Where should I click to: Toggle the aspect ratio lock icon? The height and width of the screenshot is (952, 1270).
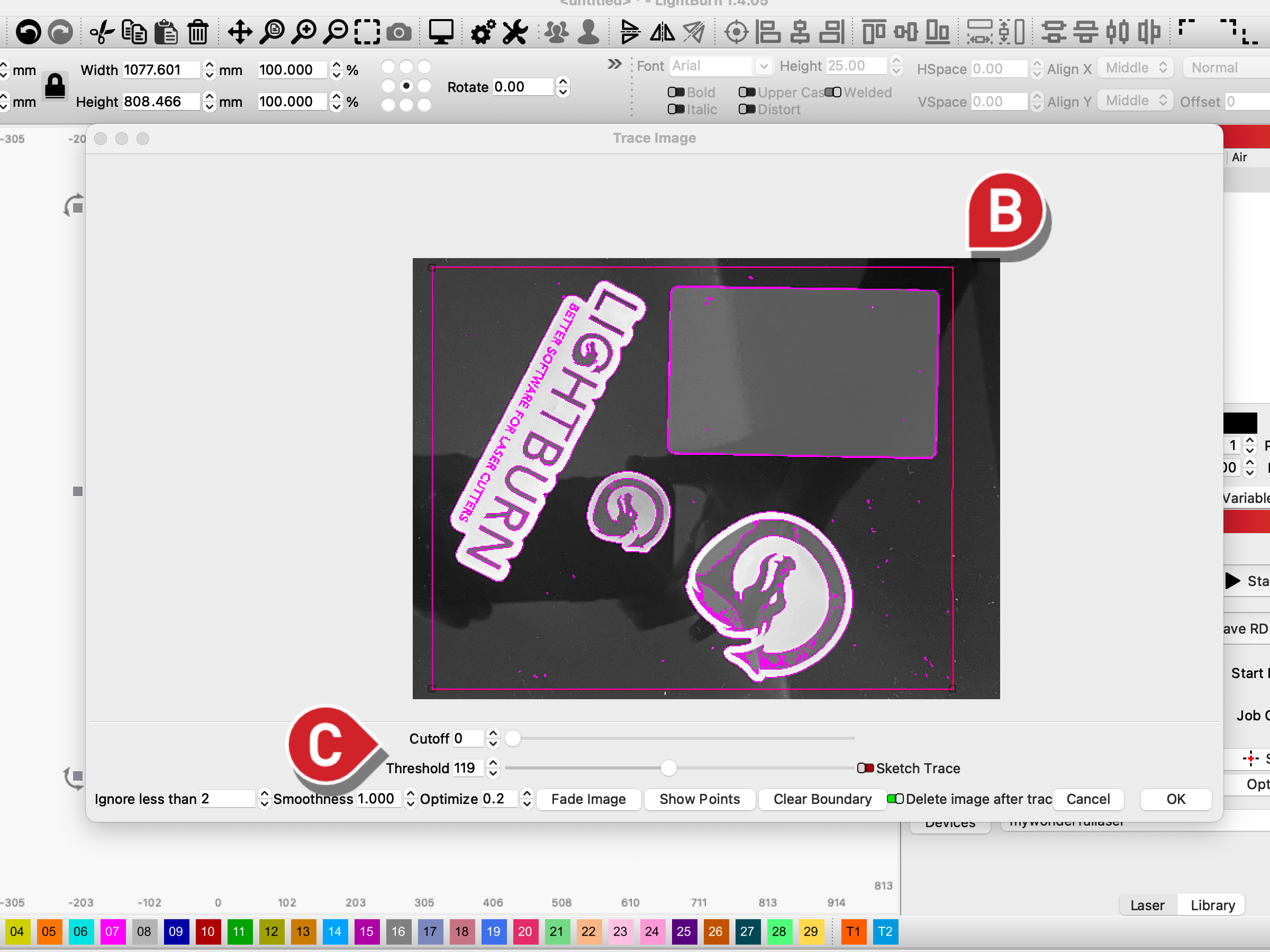[55, 86]
